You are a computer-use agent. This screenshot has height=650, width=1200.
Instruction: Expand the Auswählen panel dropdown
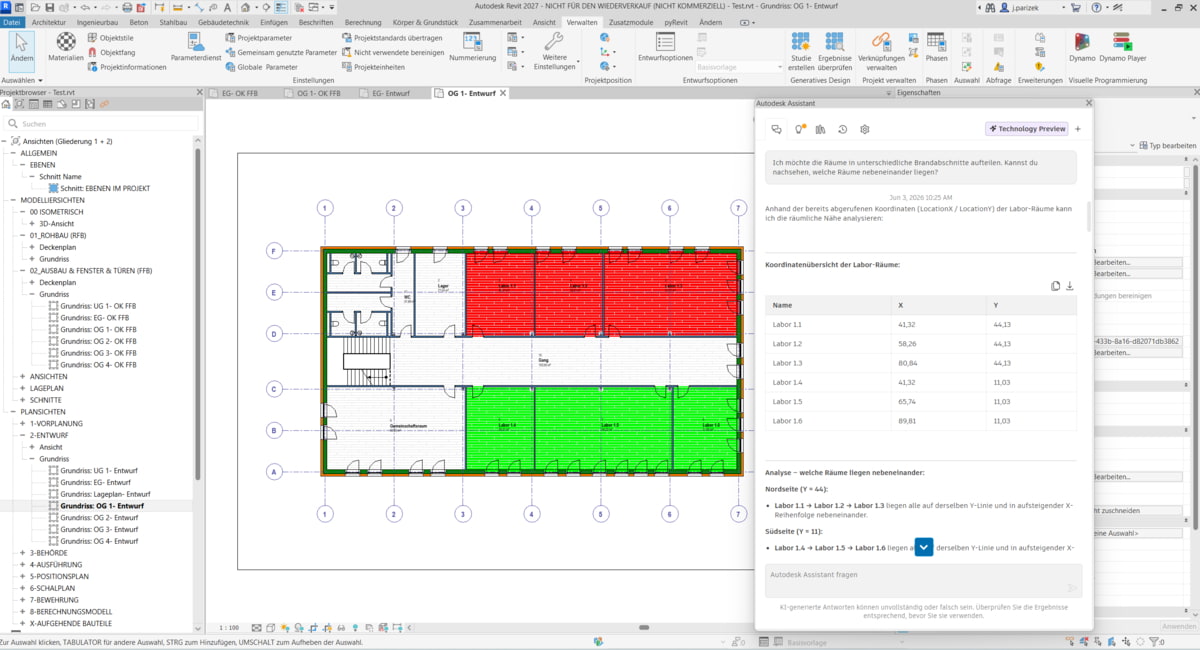coord(22,80)
